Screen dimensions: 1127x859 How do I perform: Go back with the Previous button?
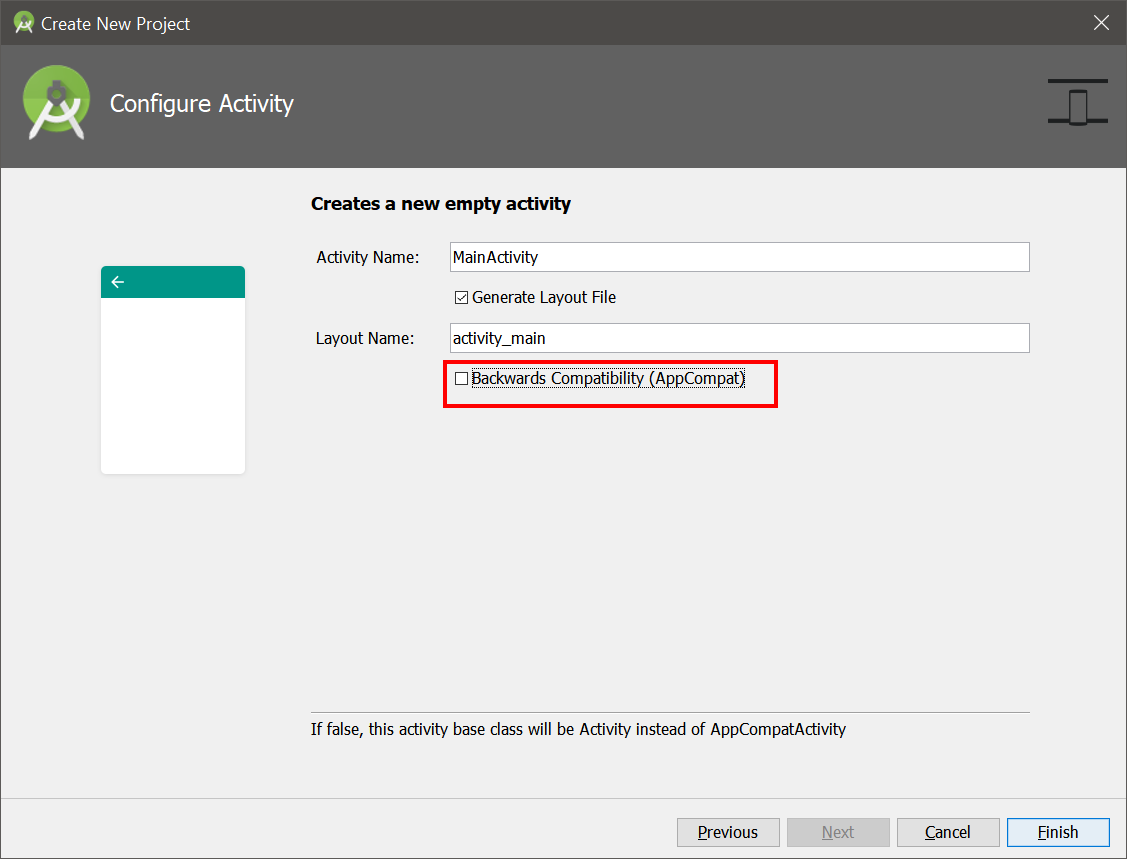(728, 832)
